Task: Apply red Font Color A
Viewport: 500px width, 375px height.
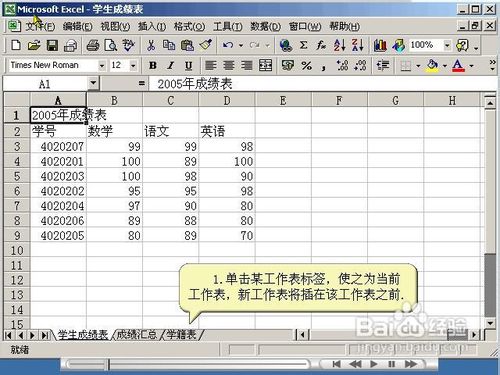Action: 459,65
